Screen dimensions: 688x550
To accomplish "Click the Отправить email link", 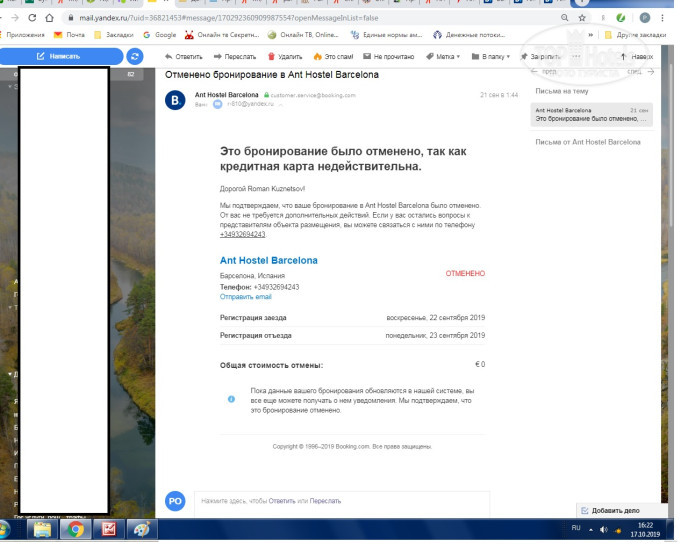I will (246, 297).
